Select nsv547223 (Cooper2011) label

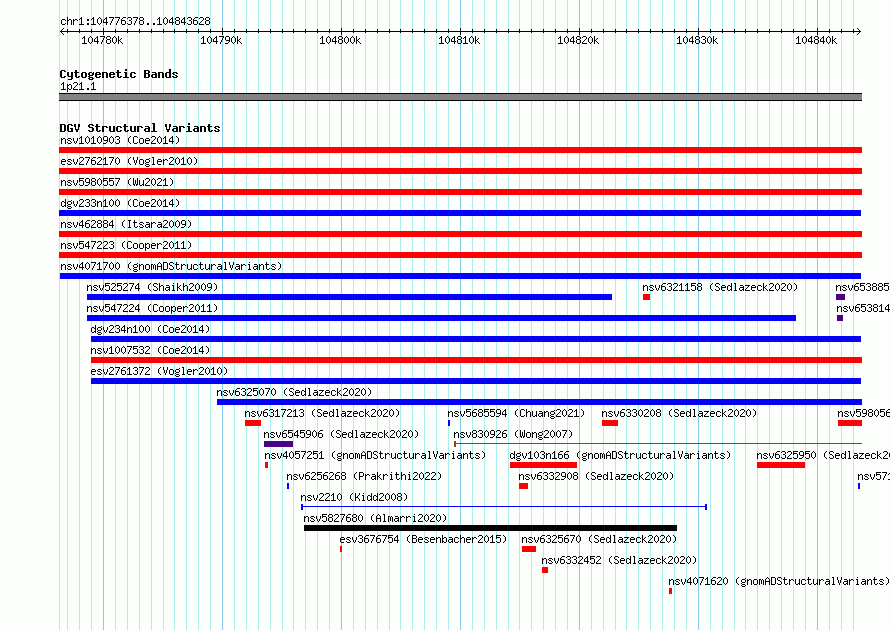(126, 245)
